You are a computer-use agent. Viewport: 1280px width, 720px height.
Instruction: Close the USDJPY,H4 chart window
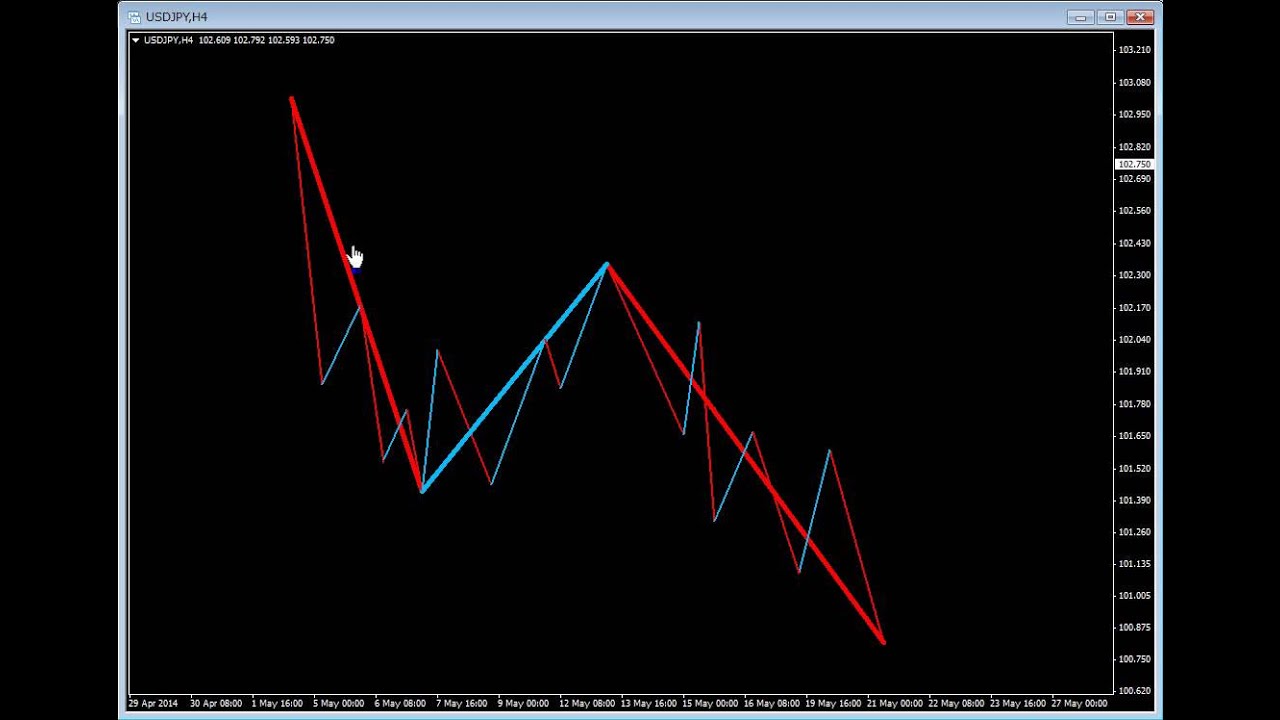(x=1141, y=17)
